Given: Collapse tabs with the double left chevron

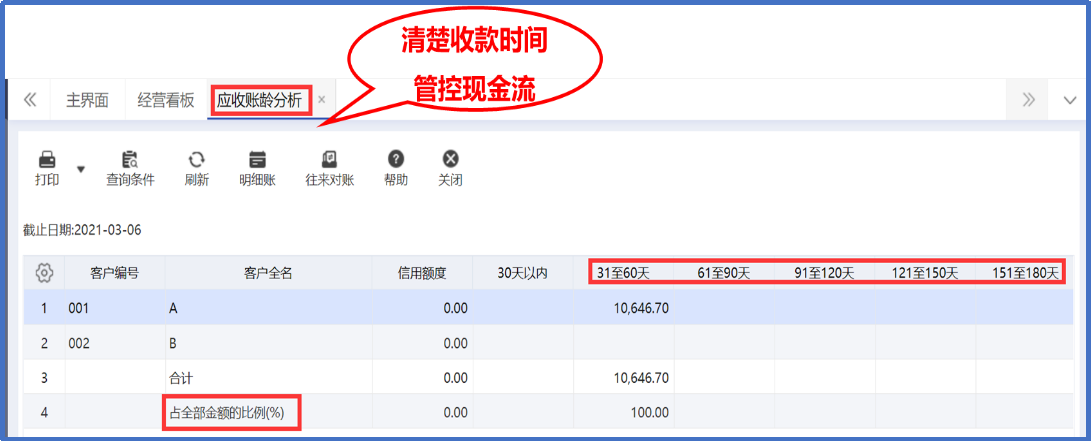Looking at the screenshot, I should tap(29, 100).
